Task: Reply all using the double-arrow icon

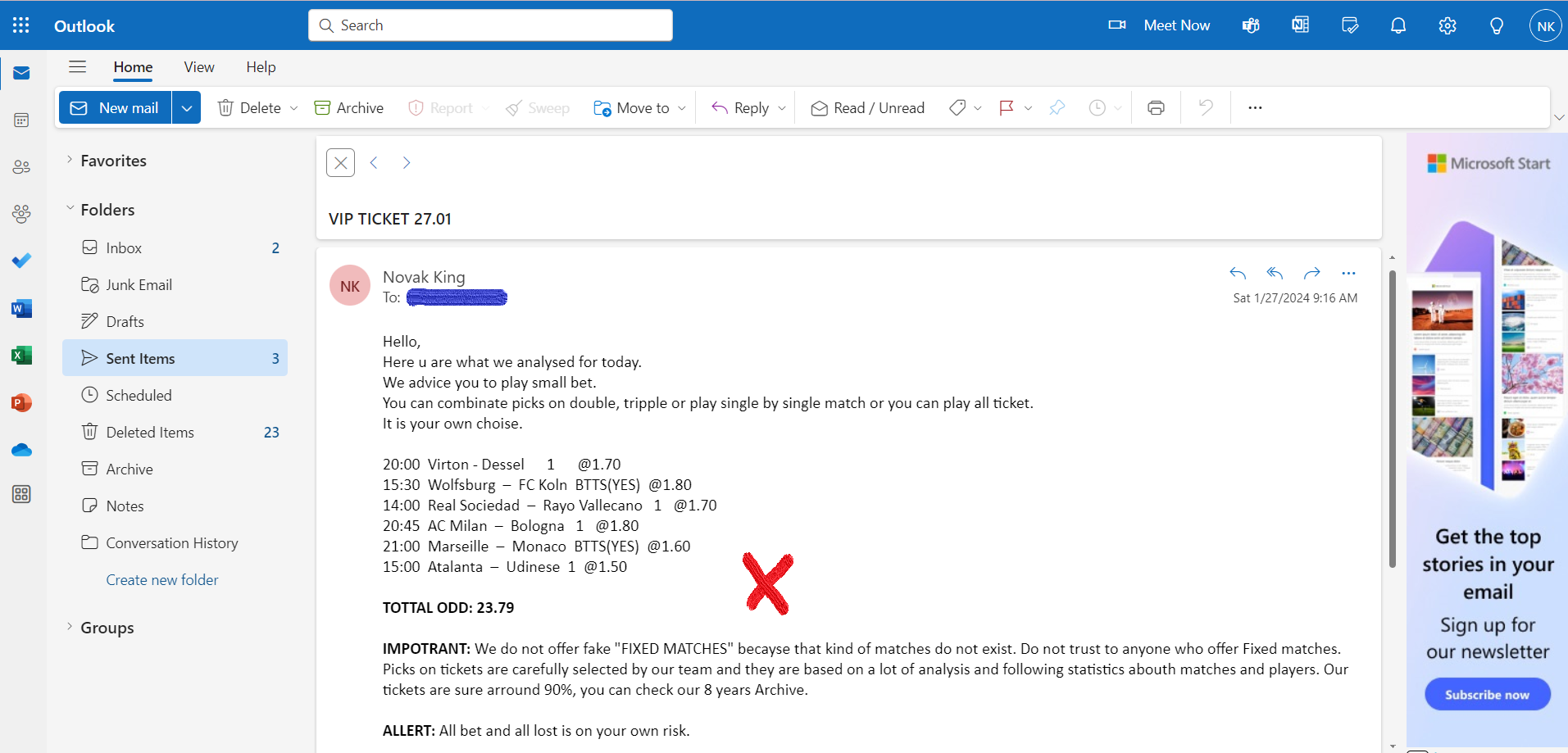Action: coord(1275,273)
